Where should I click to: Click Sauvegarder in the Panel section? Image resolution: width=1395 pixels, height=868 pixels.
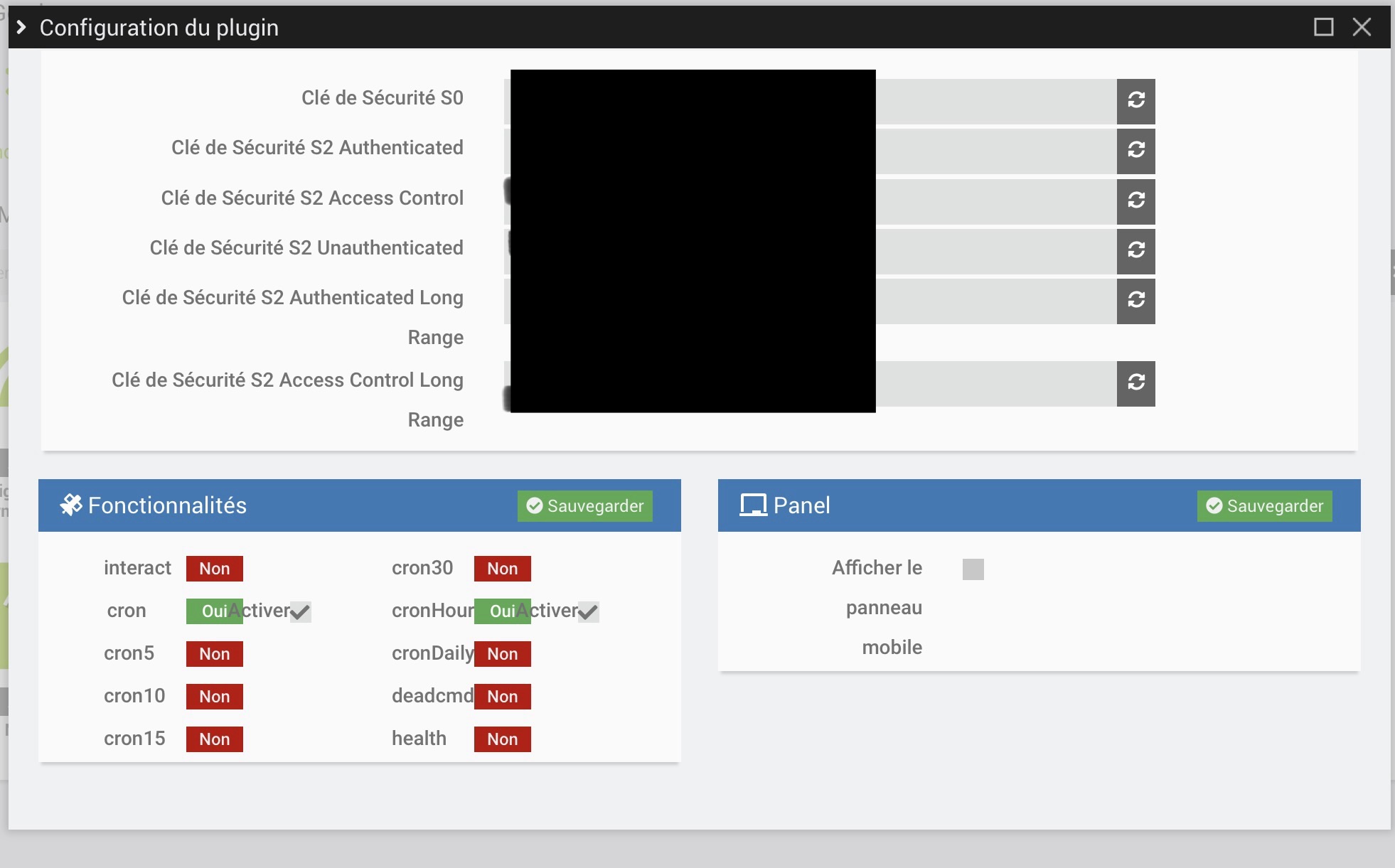[x=1264, y=506]
